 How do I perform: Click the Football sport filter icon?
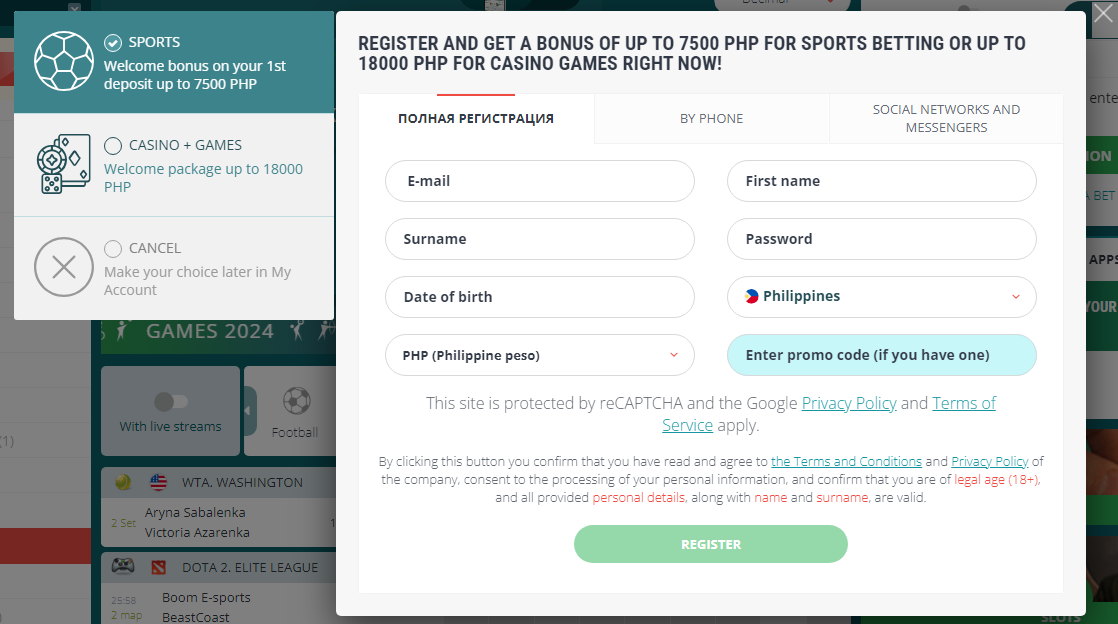coord(296,401)
